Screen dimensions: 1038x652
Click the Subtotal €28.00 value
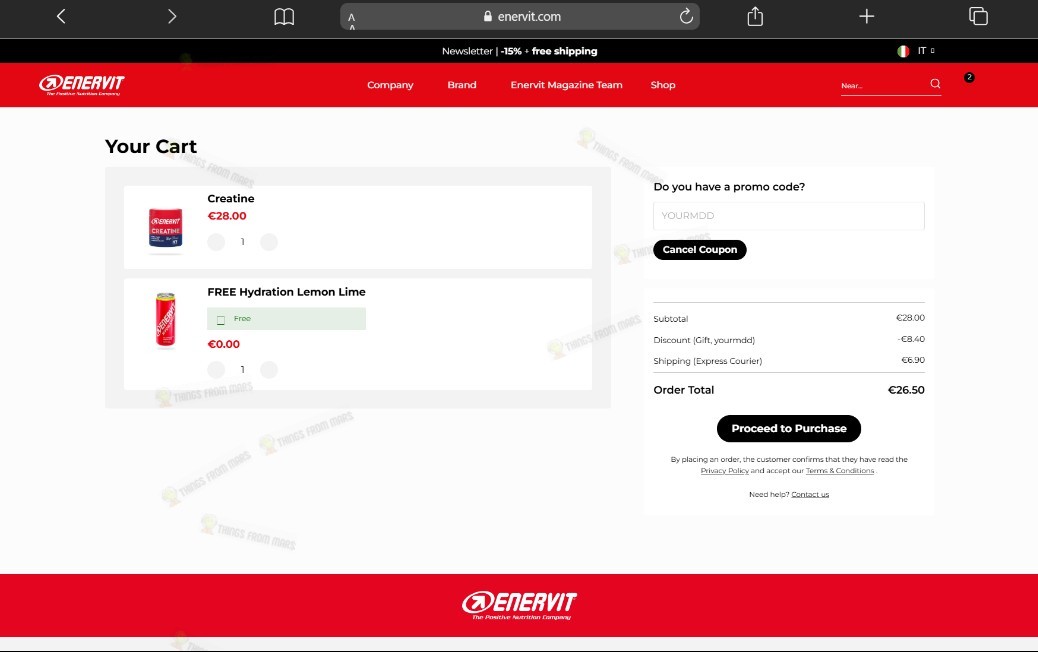tap(910, 318)
